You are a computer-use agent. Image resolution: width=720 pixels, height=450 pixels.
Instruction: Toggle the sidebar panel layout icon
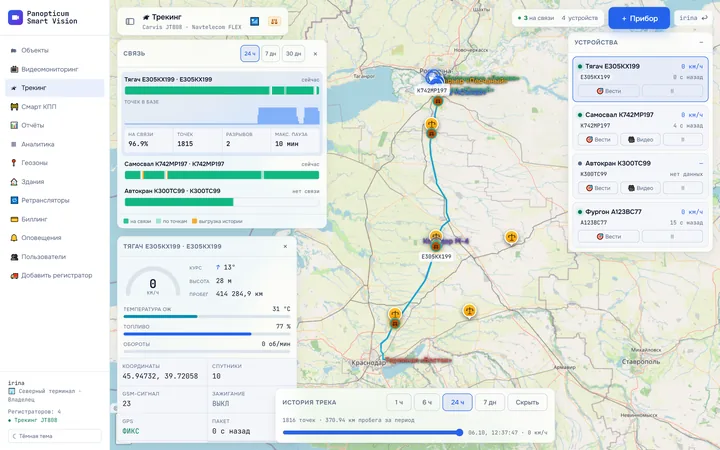pos(130,21)
